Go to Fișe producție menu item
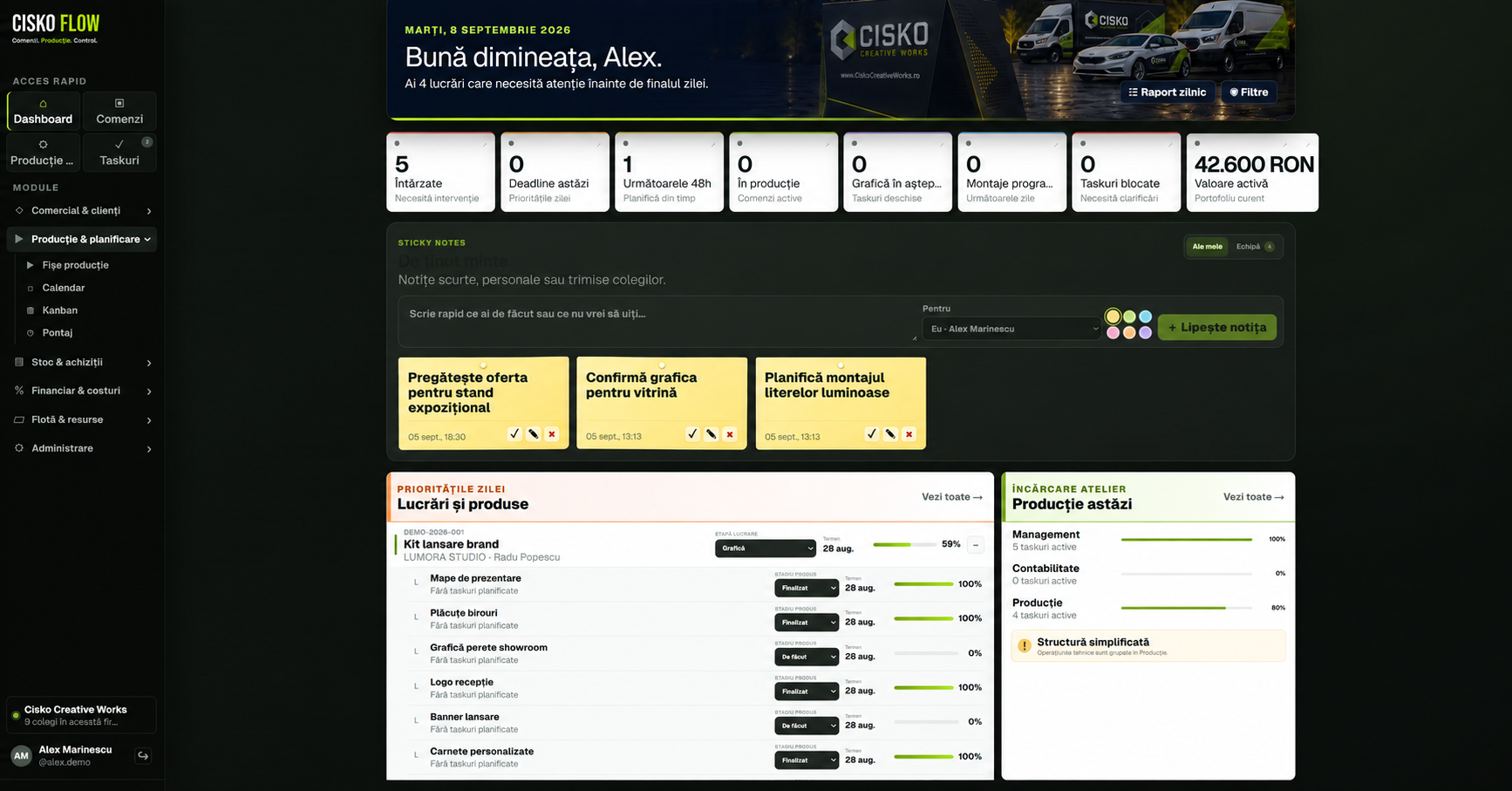Viewport: 1512px width, 791px height. pos(75,265)
